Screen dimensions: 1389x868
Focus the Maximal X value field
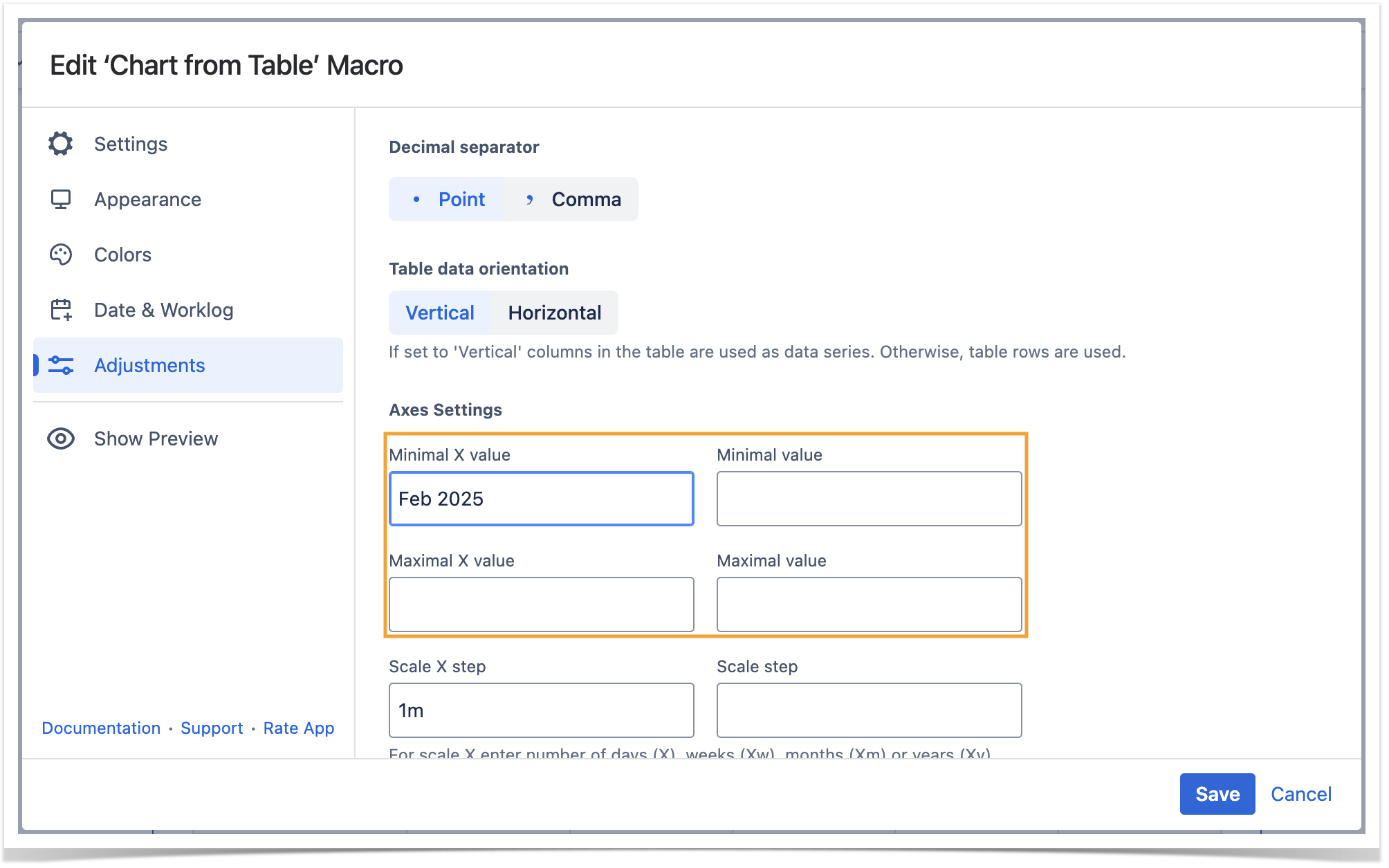coord(541,604)
